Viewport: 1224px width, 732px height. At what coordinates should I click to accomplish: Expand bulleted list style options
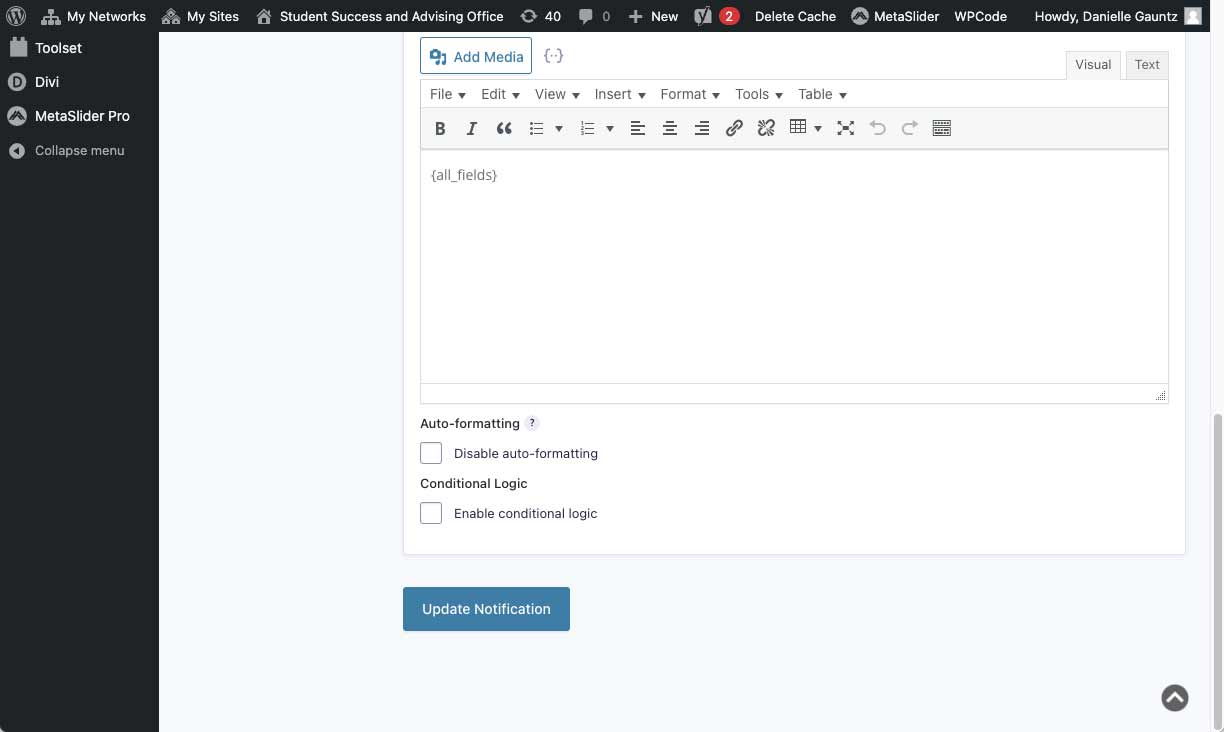559,128
